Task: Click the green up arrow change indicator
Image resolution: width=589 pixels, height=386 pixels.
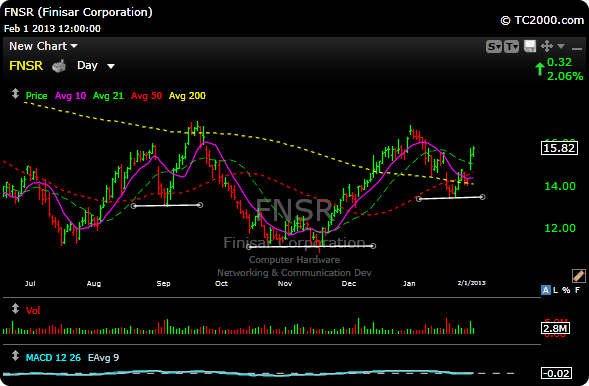Action: pyautogui.click(x=540, y=69)
